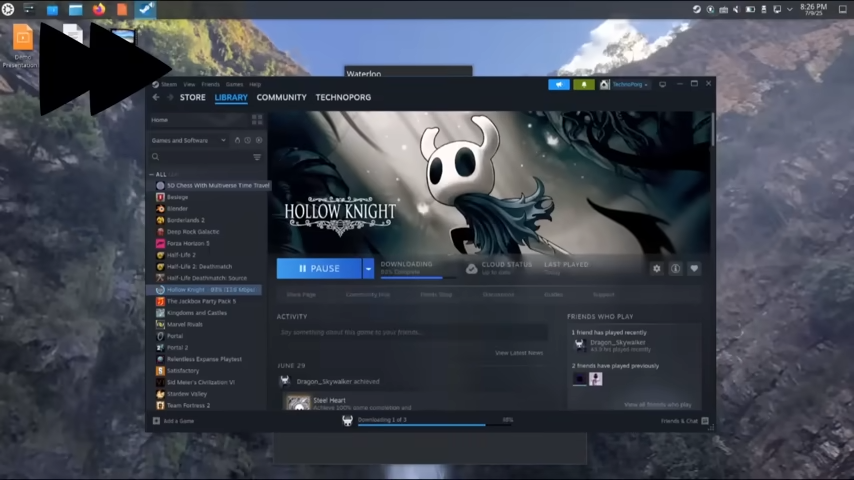
Task: Open the notifications bell icon
Action: 584,84
